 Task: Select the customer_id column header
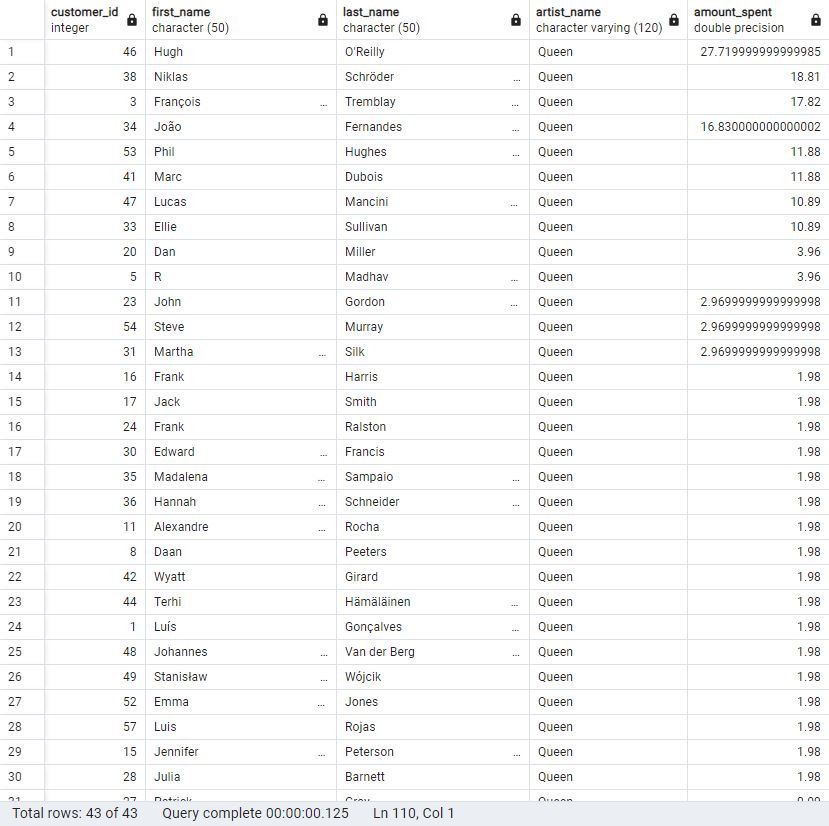[x=95, y=20]
